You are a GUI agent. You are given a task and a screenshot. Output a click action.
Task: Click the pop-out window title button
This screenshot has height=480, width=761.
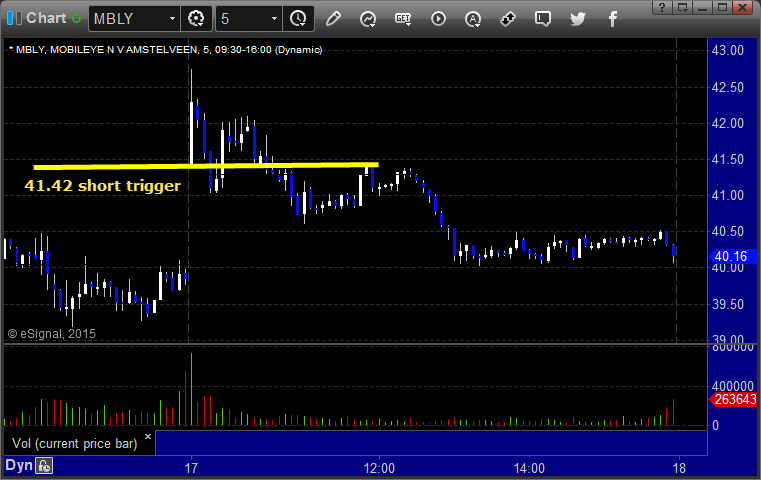pyautogui.click(x=683, y=7)
